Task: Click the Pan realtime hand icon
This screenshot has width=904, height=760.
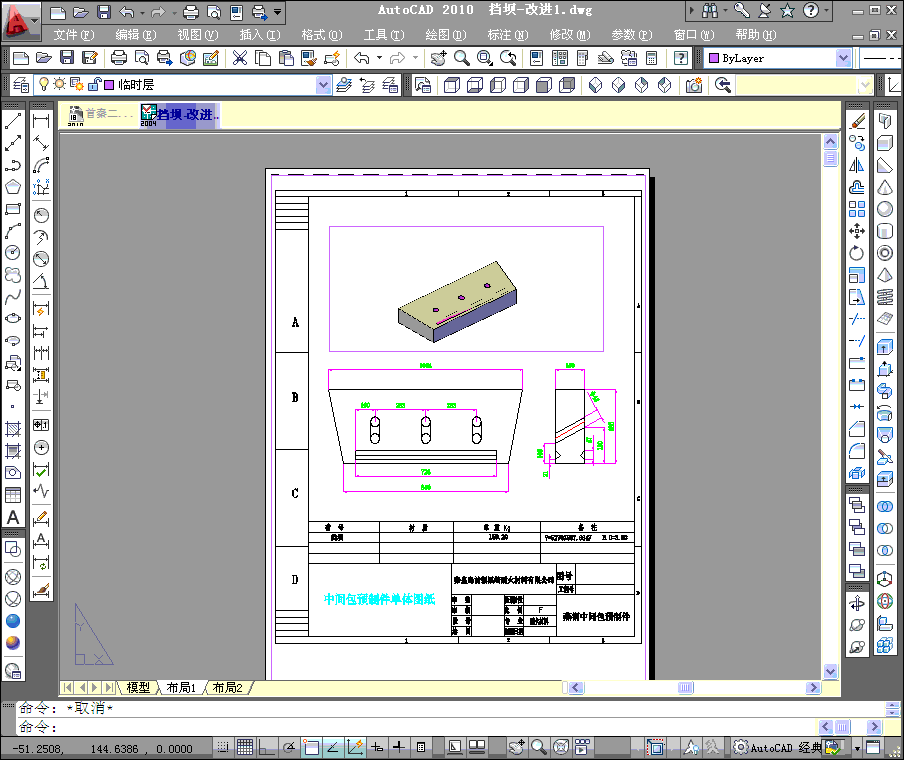Action: tap(438, 58)
